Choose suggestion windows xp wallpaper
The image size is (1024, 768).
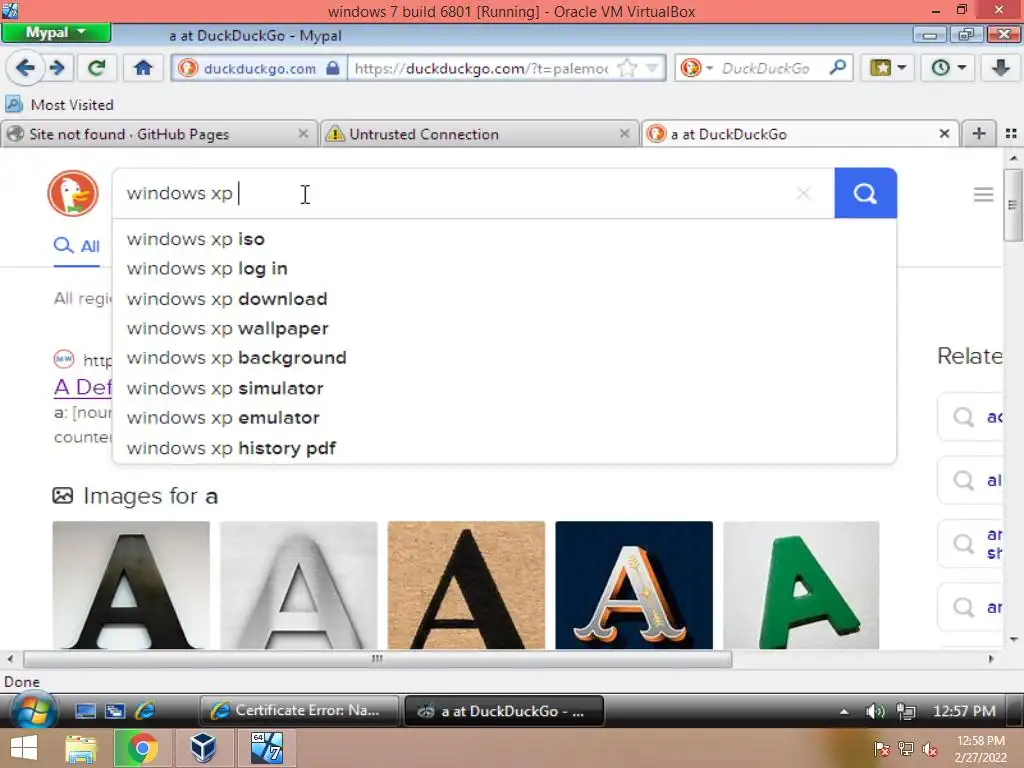tap(504, 328)
